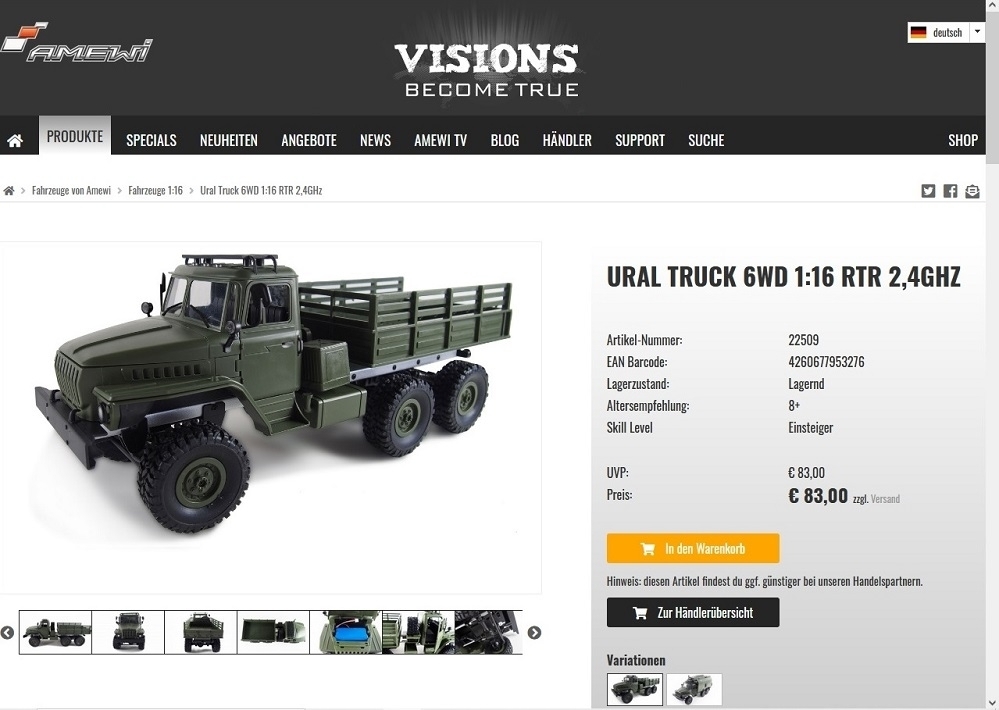The width and height of the screenshot is (999, 710).
Task: Share product on Twitter icon
Action: [x=928, y=191]
